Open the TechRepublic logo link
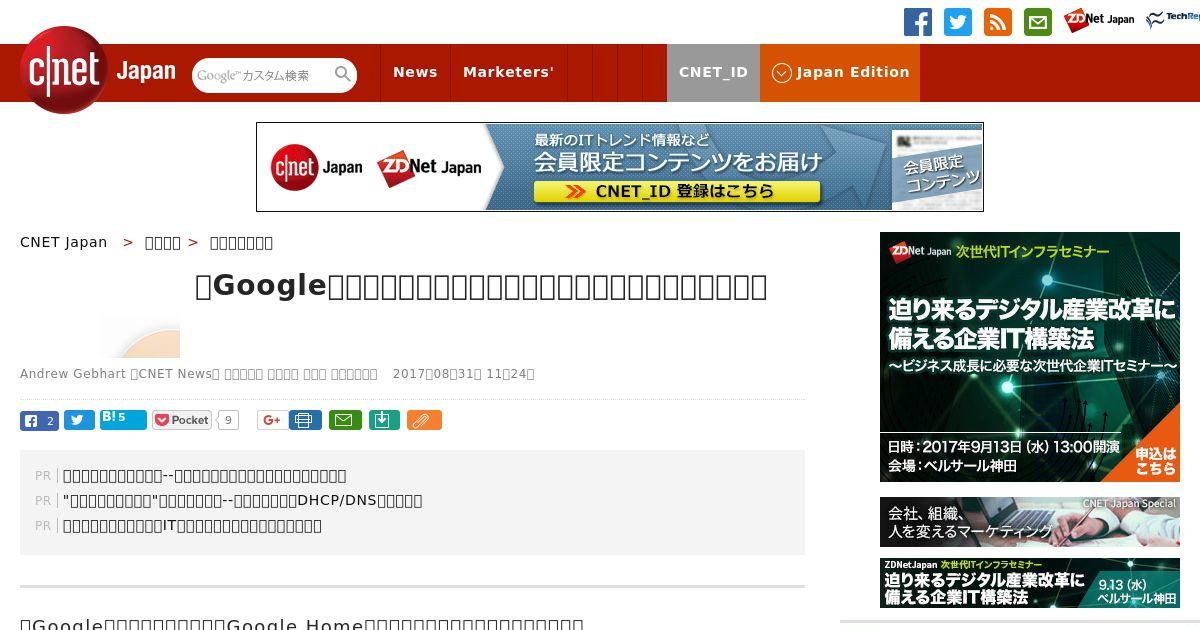Viewport: 1200px width, 630px height. (x=1173, y=20)
